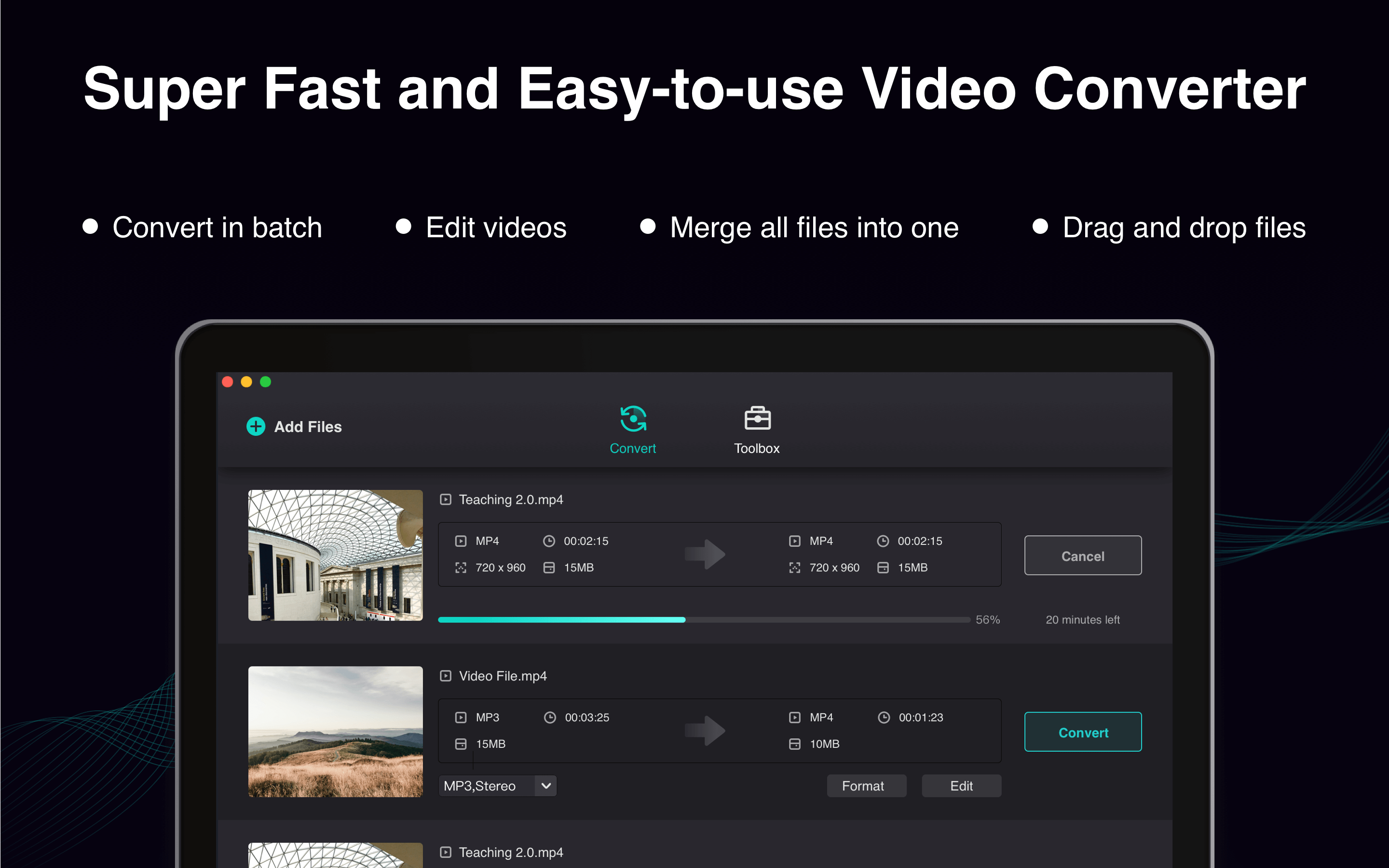This screenshot has width=1389, height=868.
Task: Open the MP3,Stereo audio dropdown
Action: (498, 786)
